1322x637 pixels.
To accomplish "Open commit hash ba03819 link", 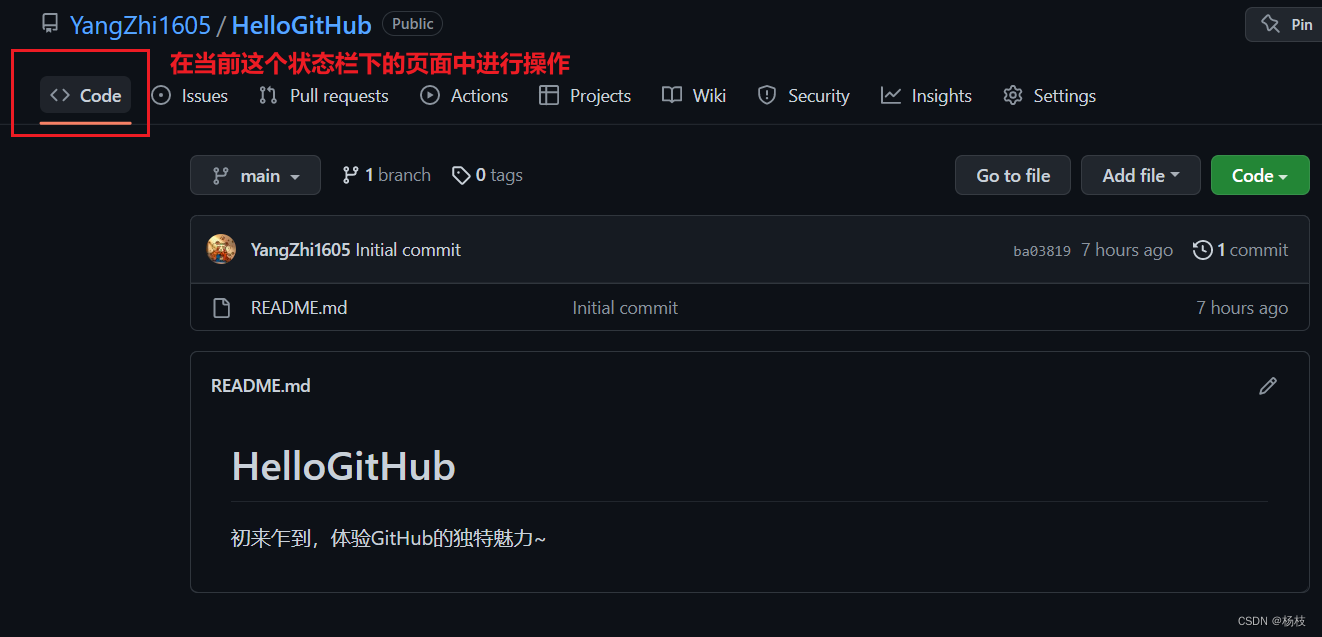I will [1042, 251].
